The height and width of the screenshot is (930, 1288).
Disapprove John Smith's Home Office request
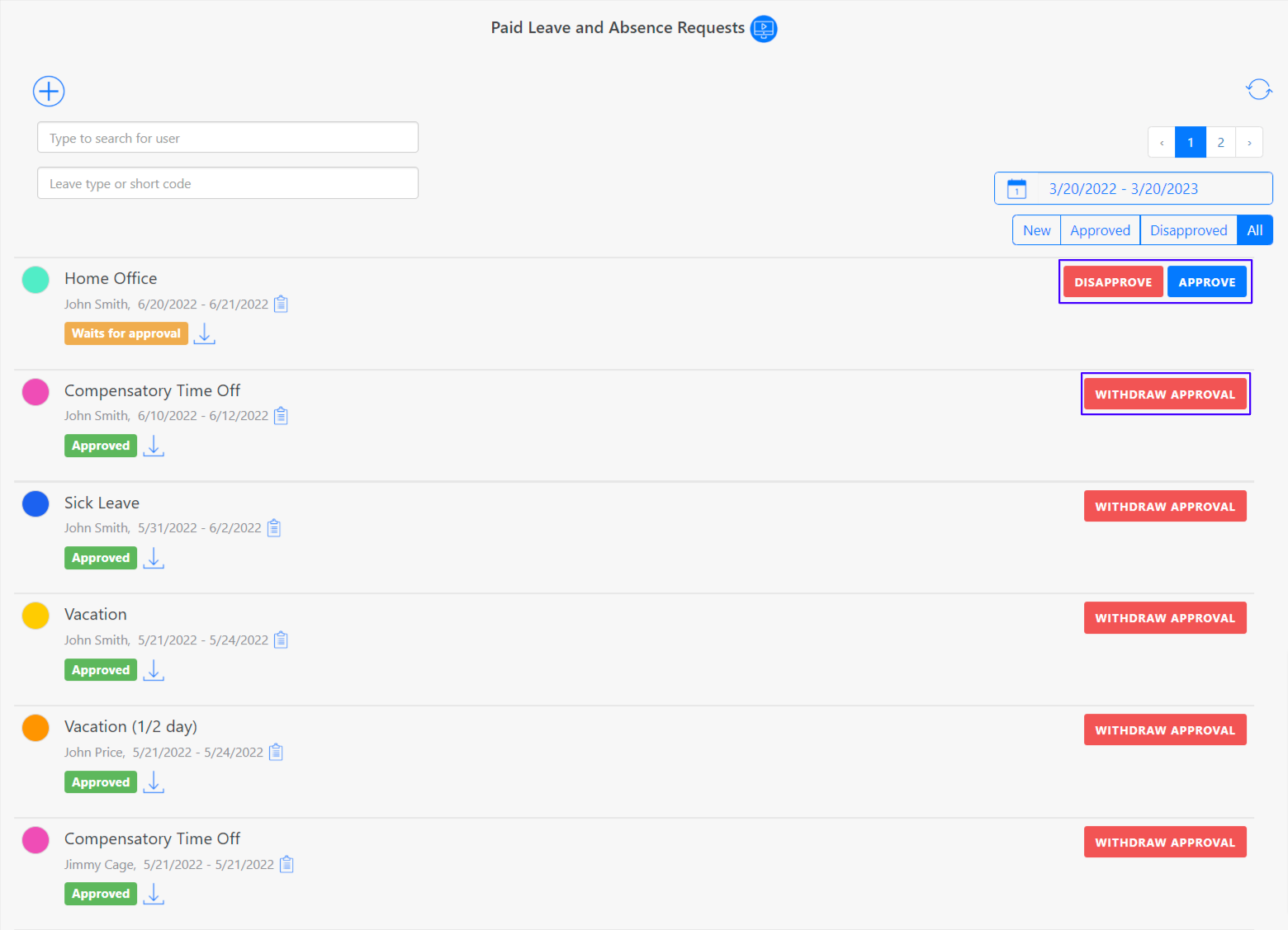tap(1112, 282)
